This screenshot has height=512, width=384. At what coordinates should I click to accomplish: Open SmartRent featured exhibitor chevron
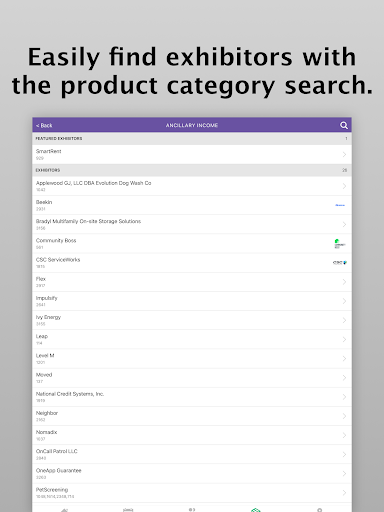pos(344,154)
